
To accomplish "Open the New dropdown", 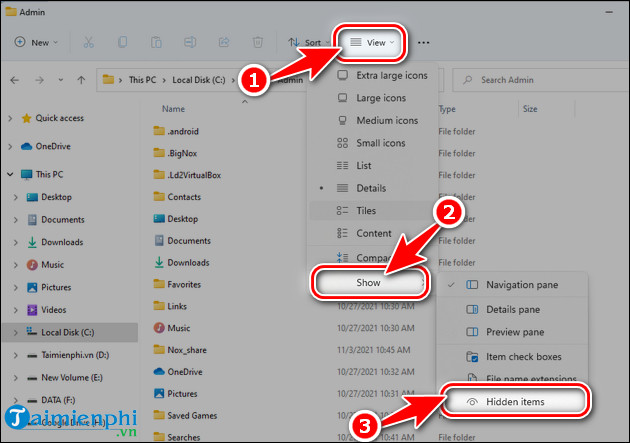I will (x=36, y=42).
